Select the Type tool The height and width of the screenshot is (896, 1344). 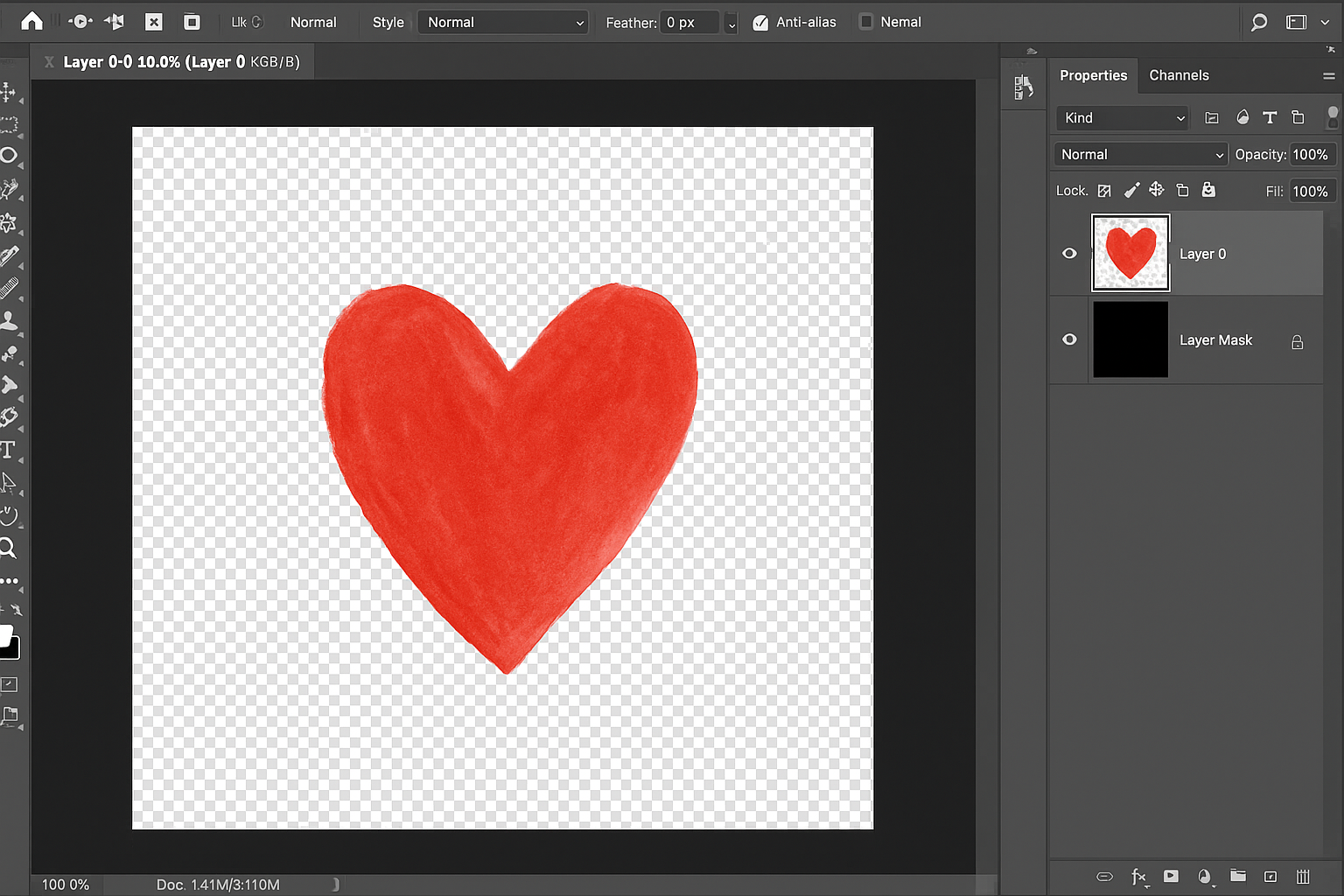[x=9, y=450]
